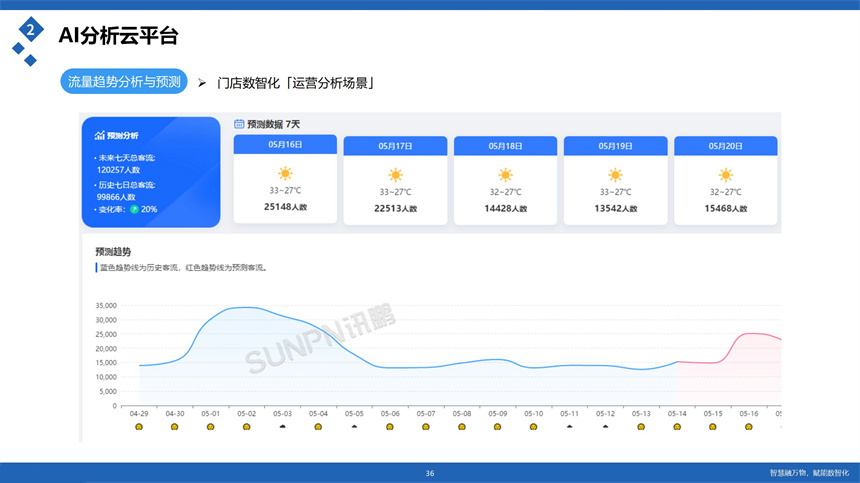Click the weather icon under 05-13
The width and height of the screenshot is (860, 483).
coord(641,427)
